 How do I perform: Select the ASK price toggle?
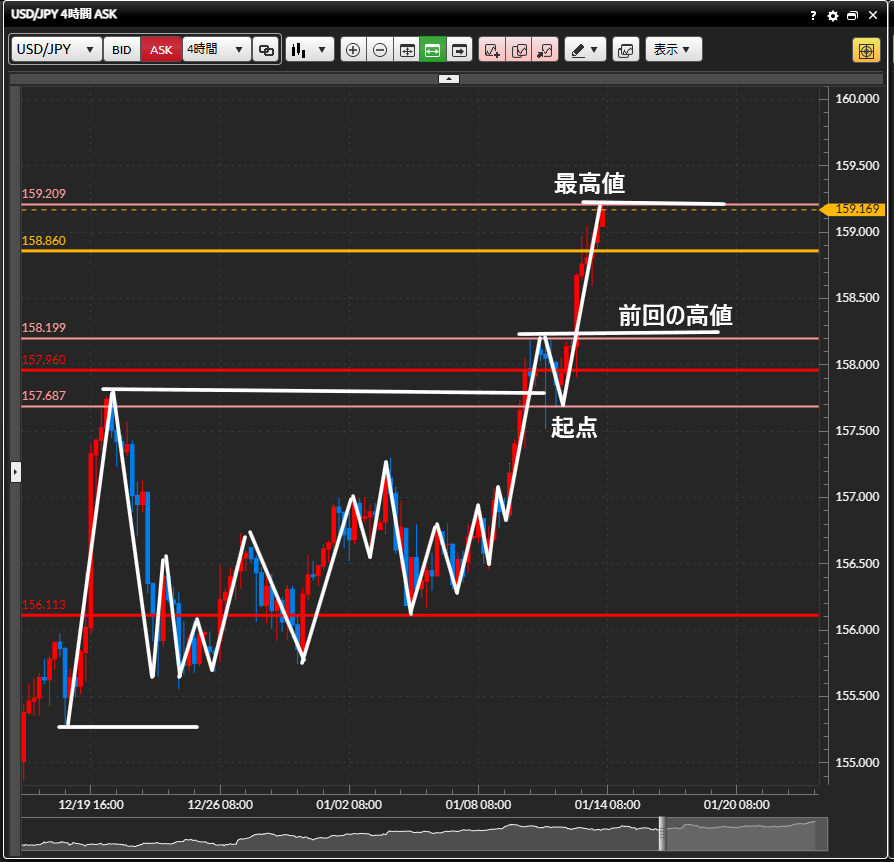click(x=161, y=49)
